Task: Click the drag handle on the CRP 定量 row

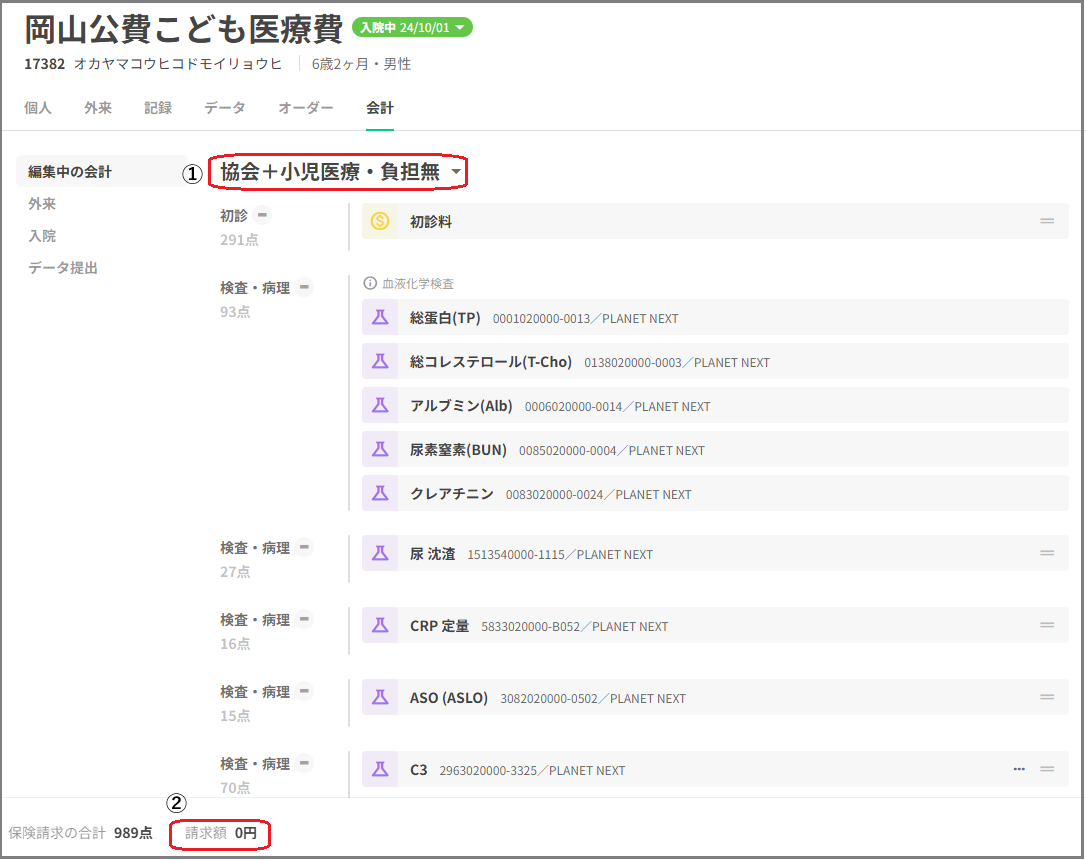Action: point(1047,625)
